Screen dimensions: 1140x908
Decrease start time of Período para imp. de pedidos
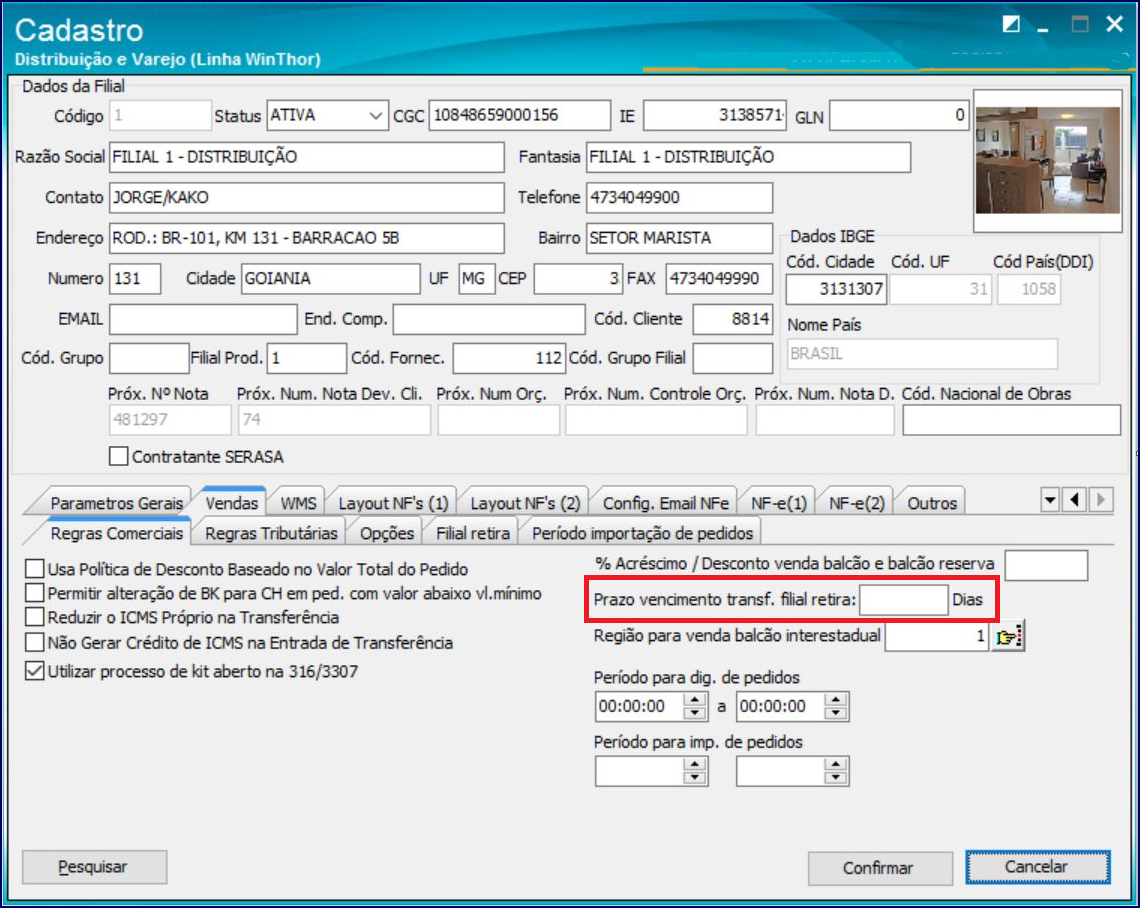(695, 778)
